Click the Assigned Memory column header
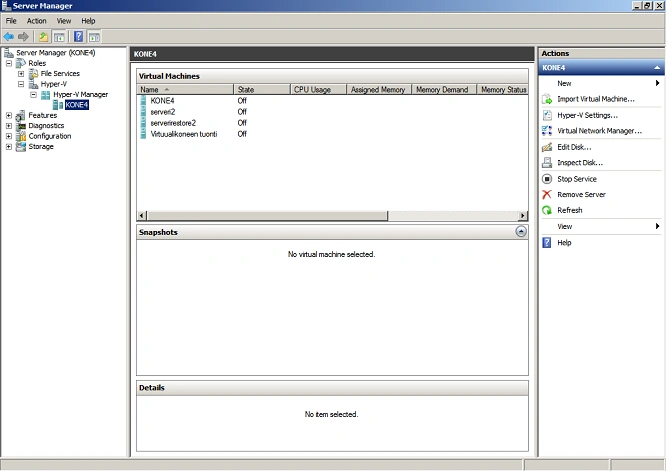This screenshot has width=666, height=471. pyautogui.click(x=379, y=90)
